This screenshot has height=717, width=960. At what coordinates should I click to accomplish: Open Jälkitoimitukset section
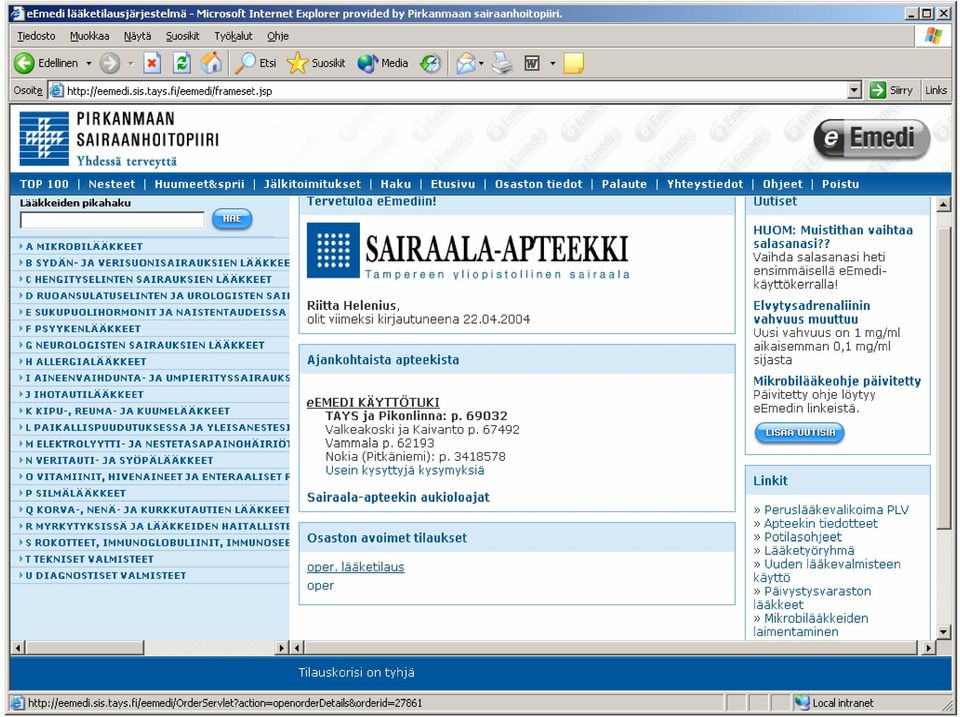click(312, 184)
